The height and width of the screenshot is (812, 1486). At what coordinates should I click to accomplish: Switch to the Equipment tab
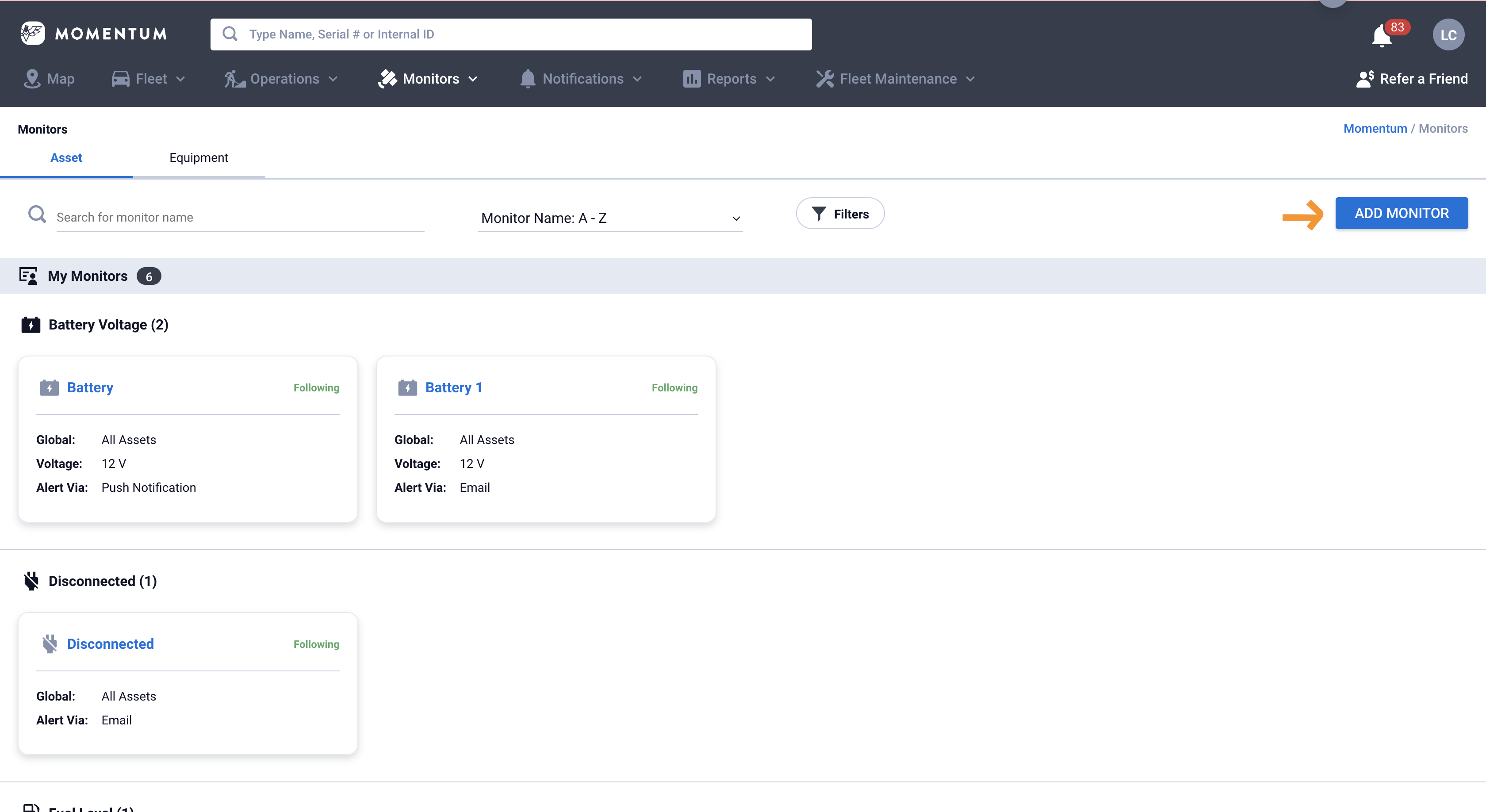(x=199, y=157)
